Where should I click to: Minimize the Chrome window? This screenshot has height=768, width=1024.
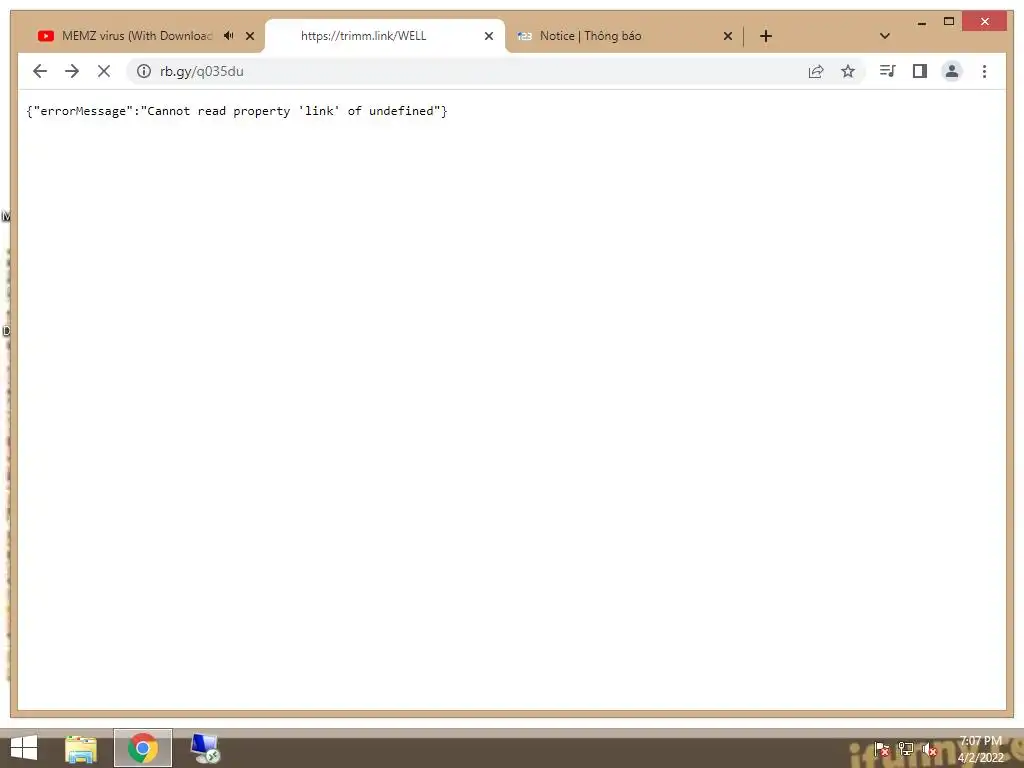(x=922, y=22)
